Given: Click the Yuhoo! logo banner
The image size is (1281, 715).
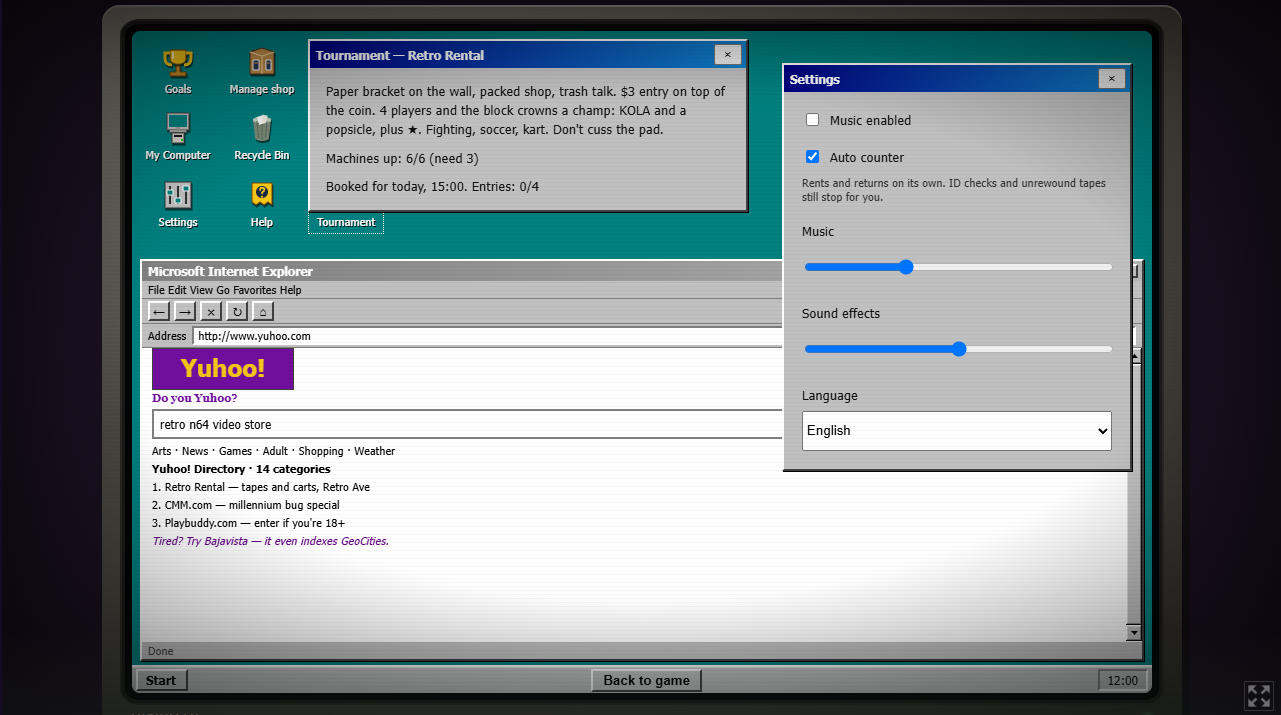Looking at the screenshot, I should (x=223, y=369).
